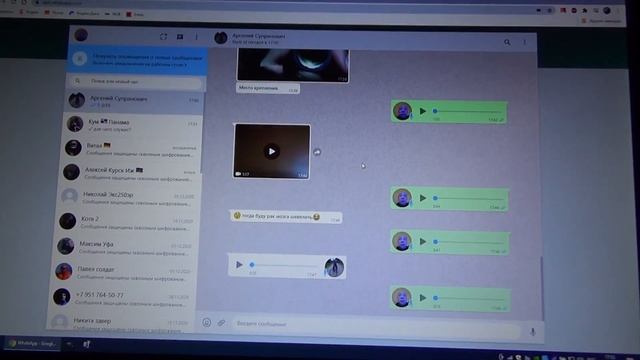
Task: Open the Арсений chat at top of list
Action: (x=134, y=101)
